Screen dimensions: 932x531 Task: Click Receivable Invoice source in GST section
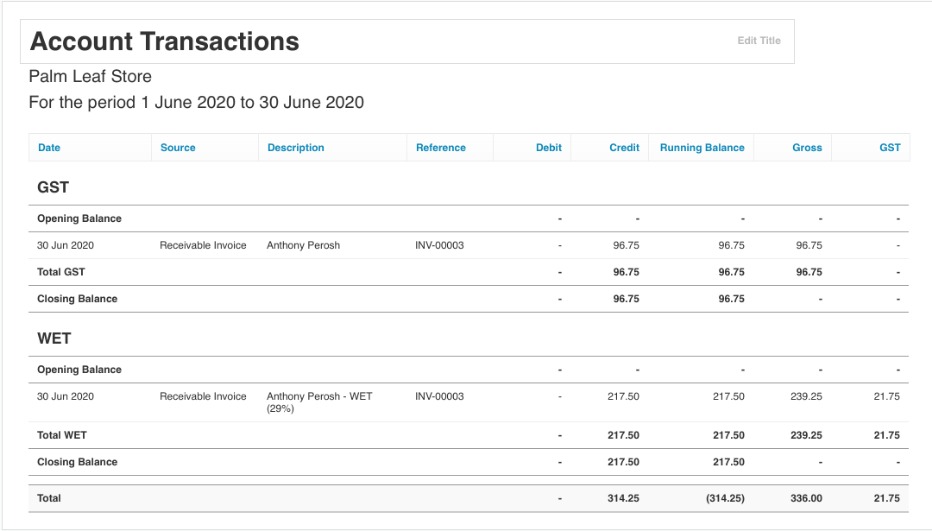pyautogui.click(x=203, y=245)
